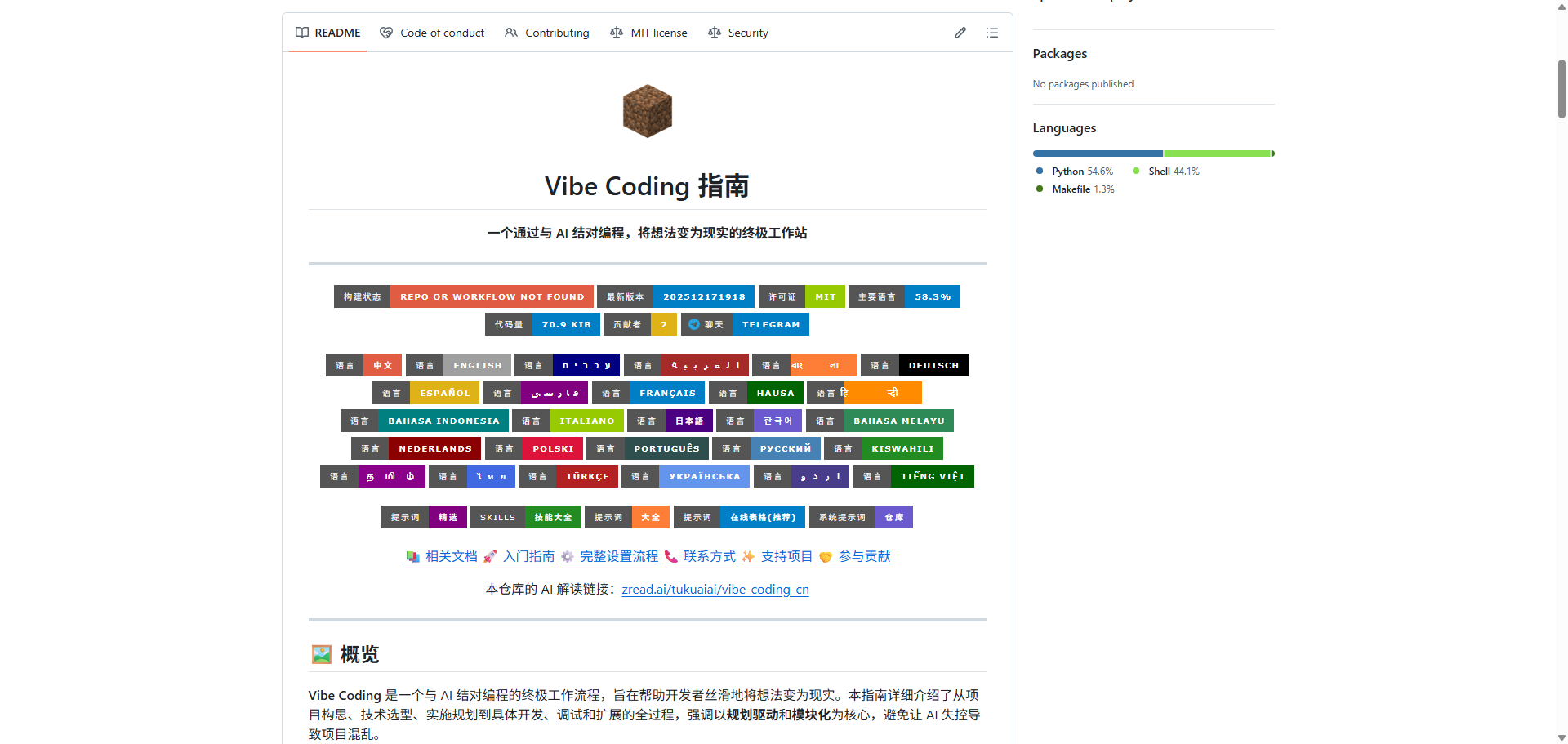Click the latest version 202512171918 badge
The width and height of the screenshot is (1568, 744).
click(x=676, y=296)
